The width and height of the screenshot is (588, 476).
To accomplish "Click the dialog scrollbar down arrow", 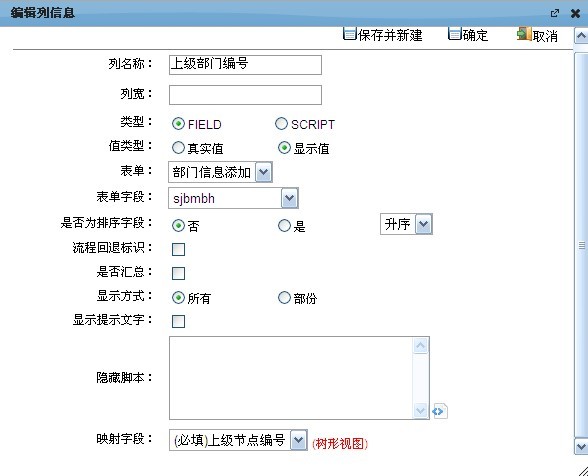I will click(581, 447).
